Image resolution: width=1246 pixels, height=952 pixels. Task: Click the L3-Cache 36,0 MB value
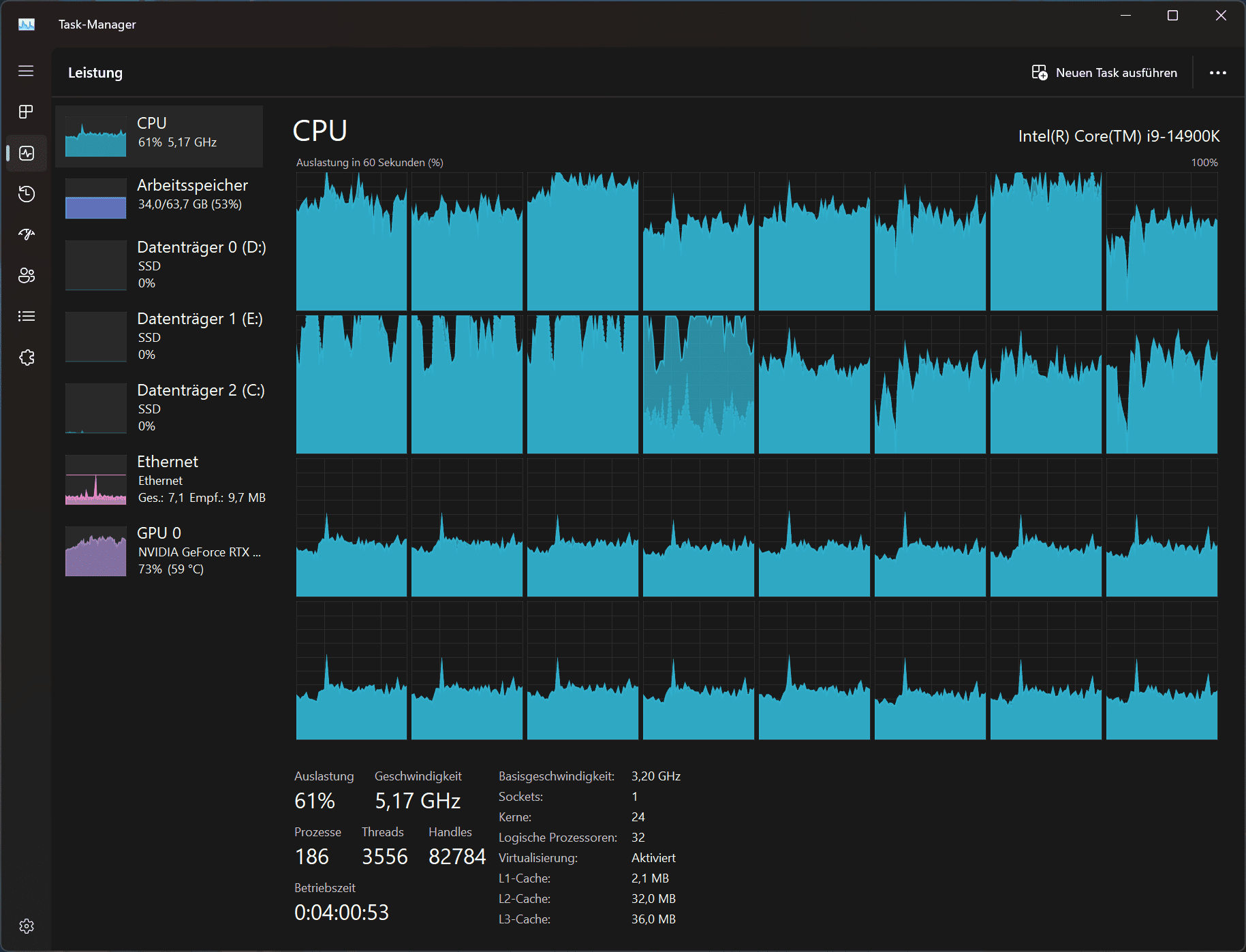click(653, 919)
